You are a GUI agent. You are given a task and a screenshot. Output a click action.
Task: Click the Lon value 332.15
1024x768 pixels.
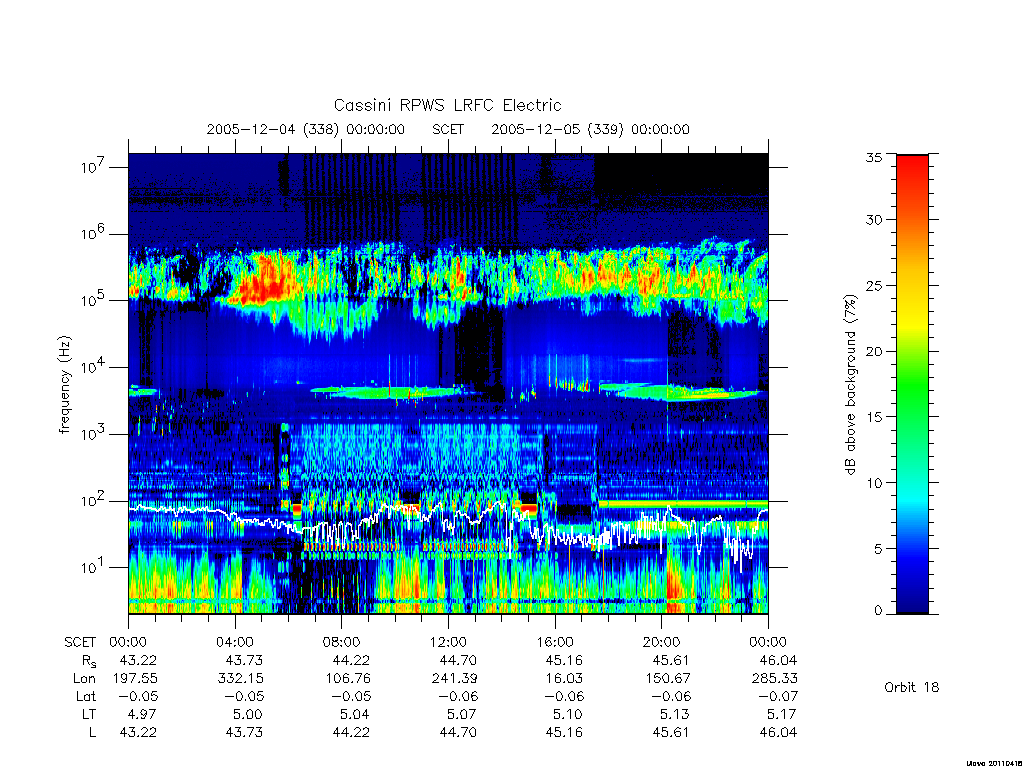click(240, 679)
